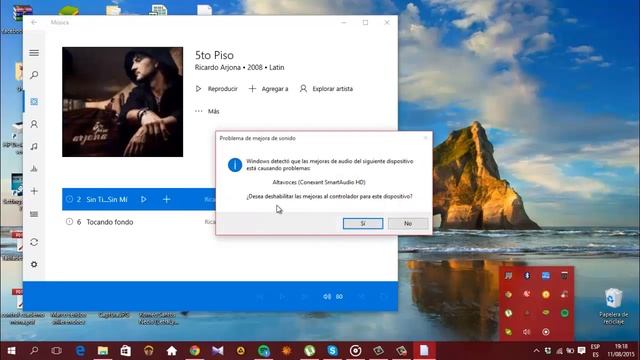
Task: Open the playlists list icon in sidebar
Action: coord(34,214)
